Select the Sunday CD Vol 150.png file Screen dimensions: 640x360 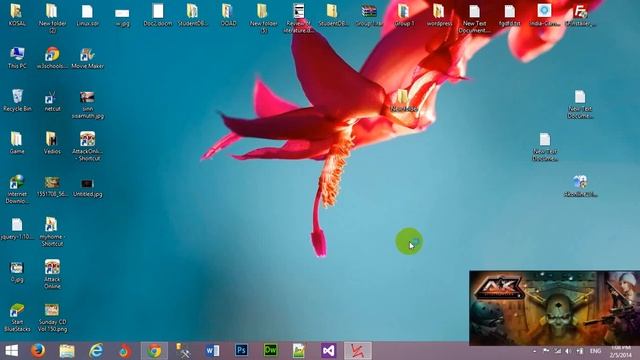[52, 317]
